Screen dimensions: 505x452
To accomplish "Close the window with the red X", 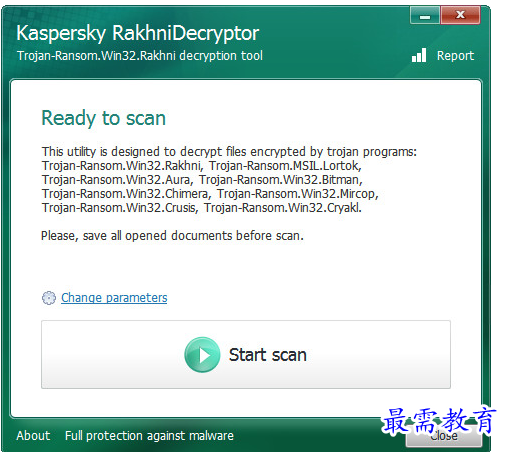I will click(x=460, y=15).
